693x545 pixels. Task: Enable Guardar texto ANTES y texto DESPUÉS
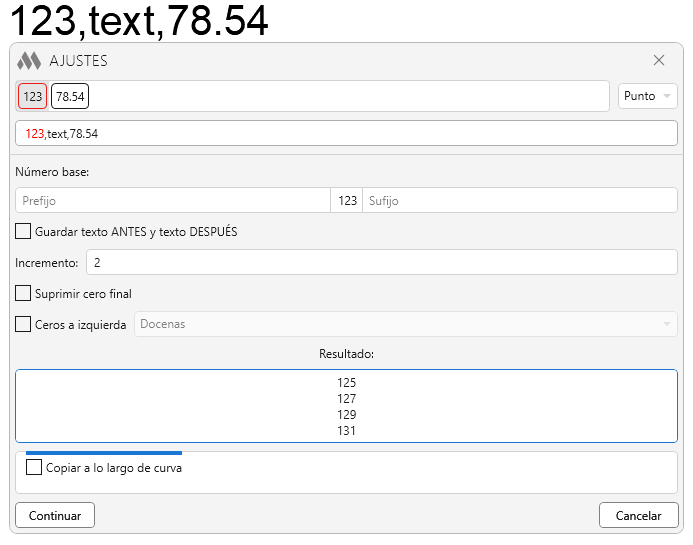click(23, 232)
